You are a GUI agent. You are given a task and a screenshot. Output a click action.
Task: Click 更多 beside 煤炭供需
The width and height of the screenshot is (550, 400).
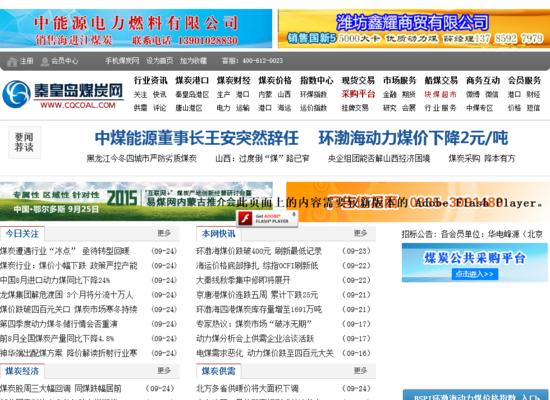tap(361, 371)
